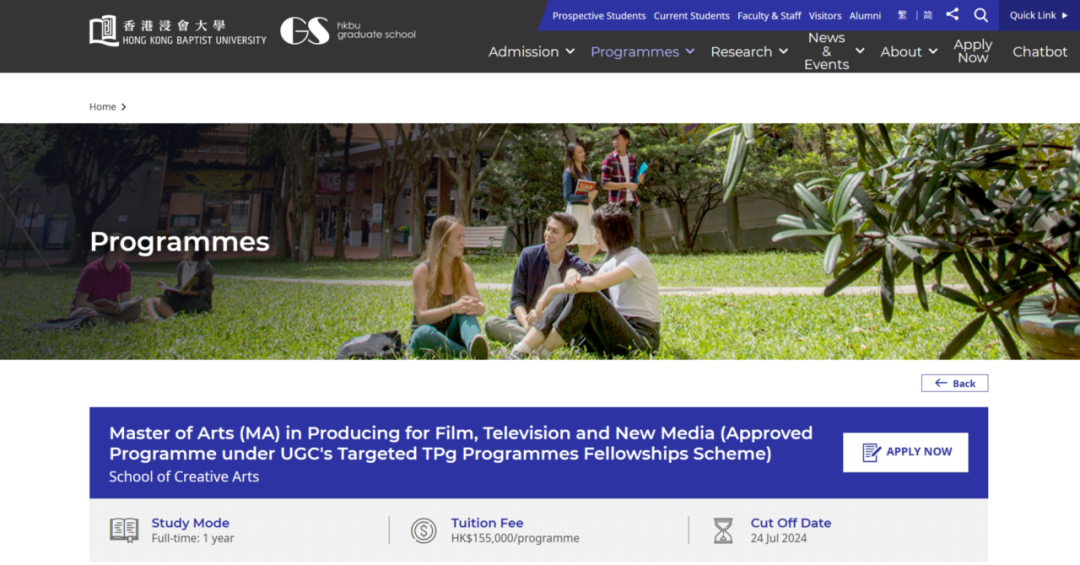Click the Cut Off Date hourglass icon
Viewport: 1080px width, 565px height.
click(x=723, y=531)
